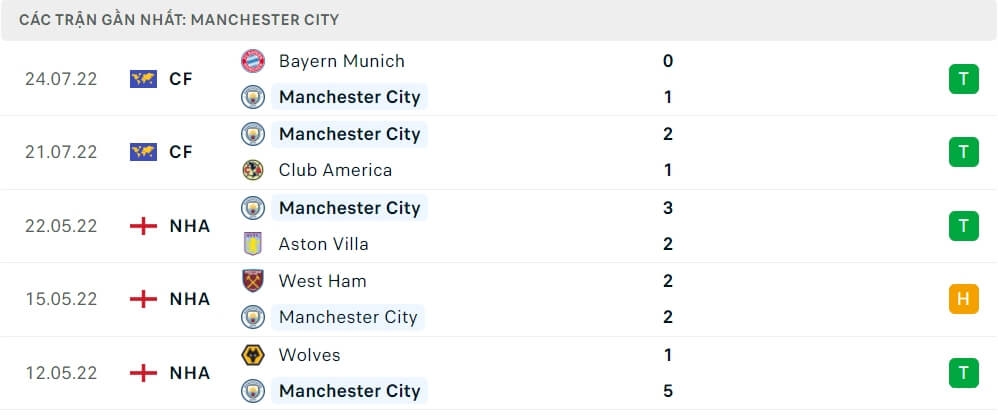This screenshot has height=415, width=998.
Task: Open Aston Villa team link
Action: pyautogui.click(x=323, y=244)
